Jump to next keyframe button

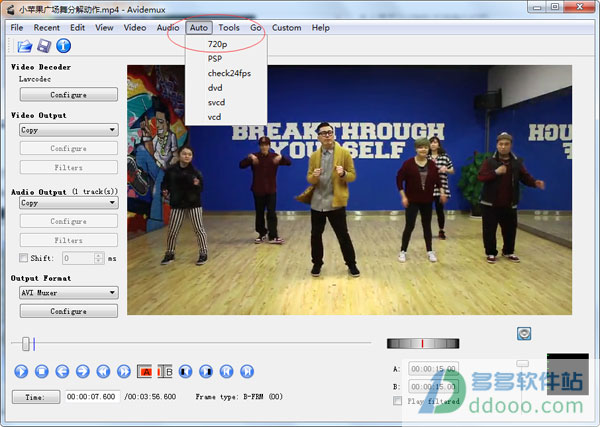(x=124, y=371)
